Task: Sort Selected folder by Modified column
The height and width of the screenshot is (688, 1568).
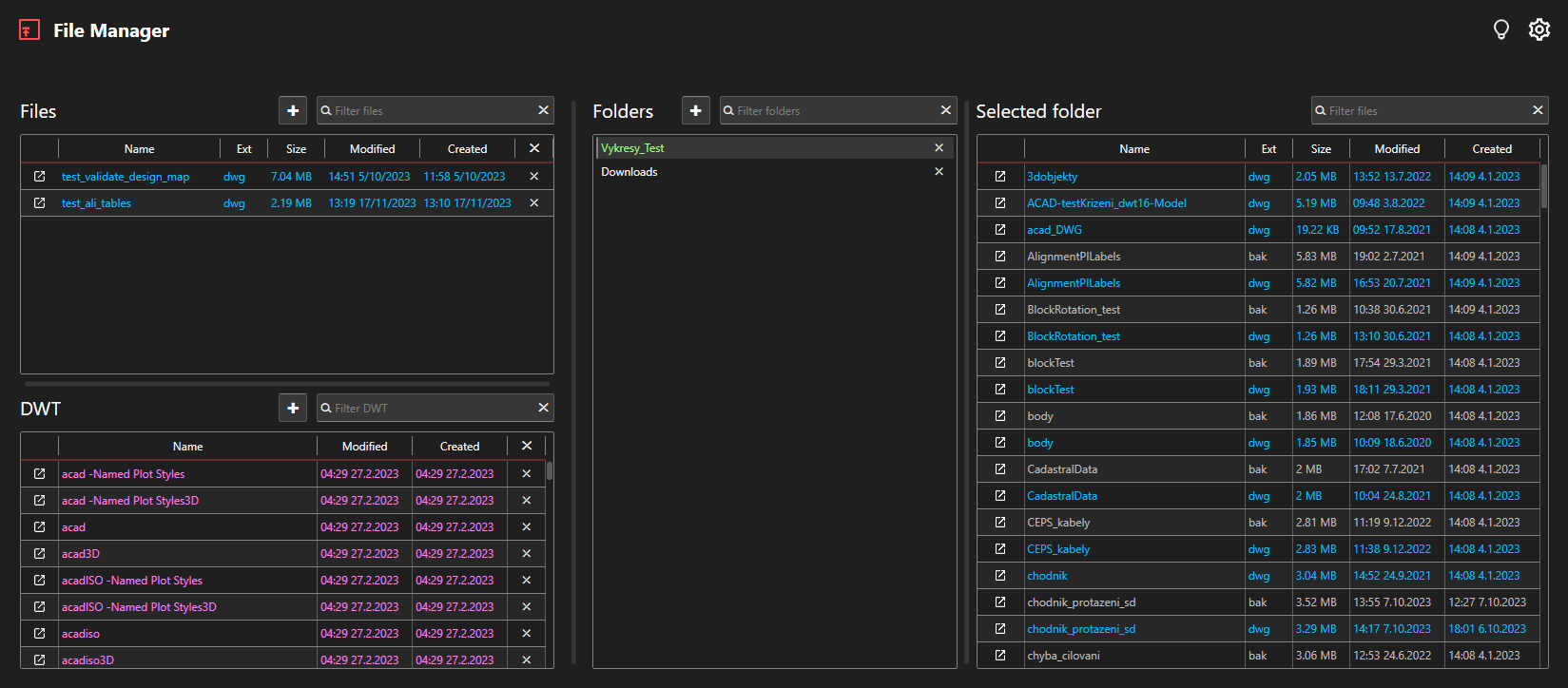Action: click(x=1396, y=149)
